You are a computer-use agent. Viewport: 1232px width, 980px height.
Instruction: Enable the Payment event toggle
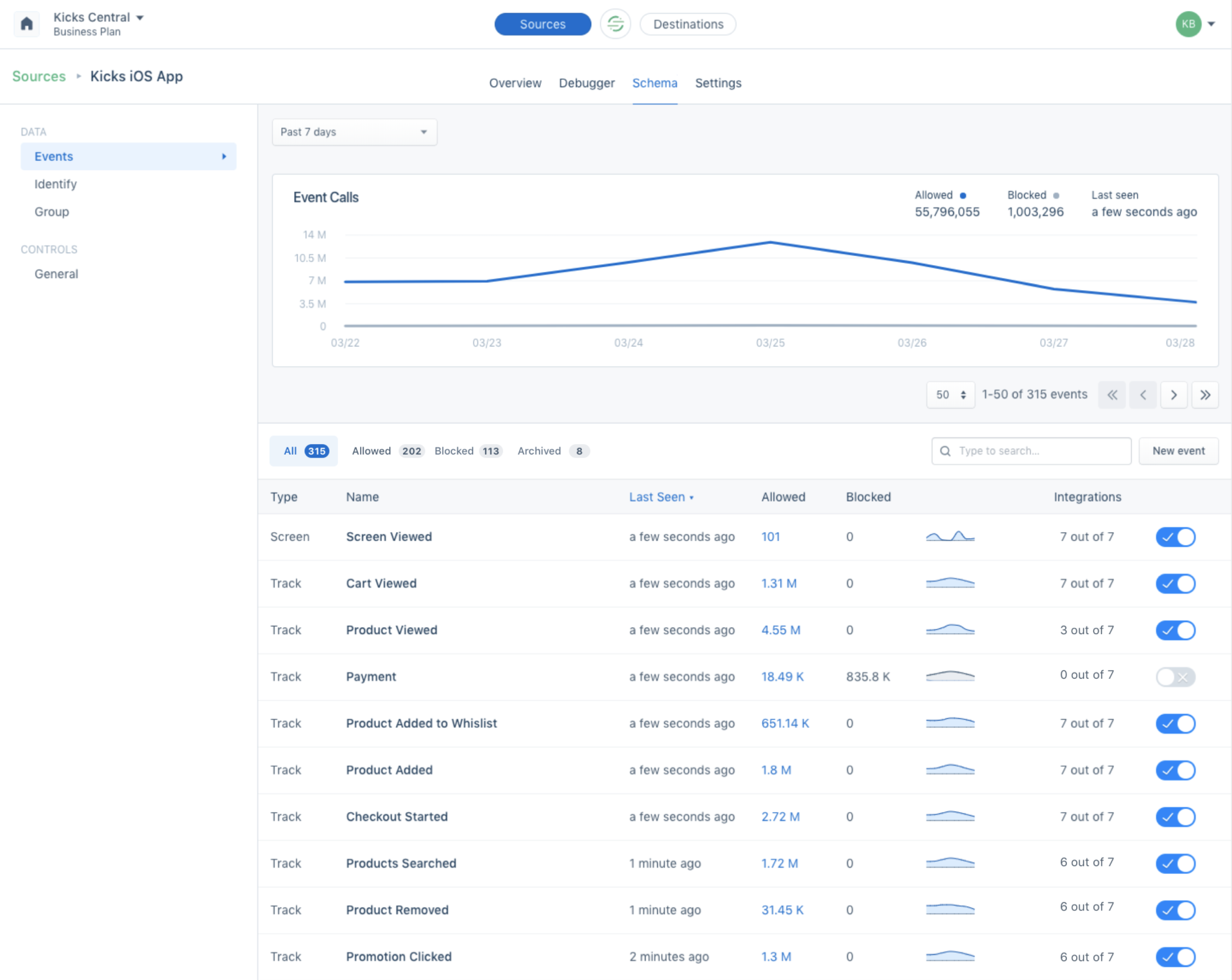point(1175,677)
